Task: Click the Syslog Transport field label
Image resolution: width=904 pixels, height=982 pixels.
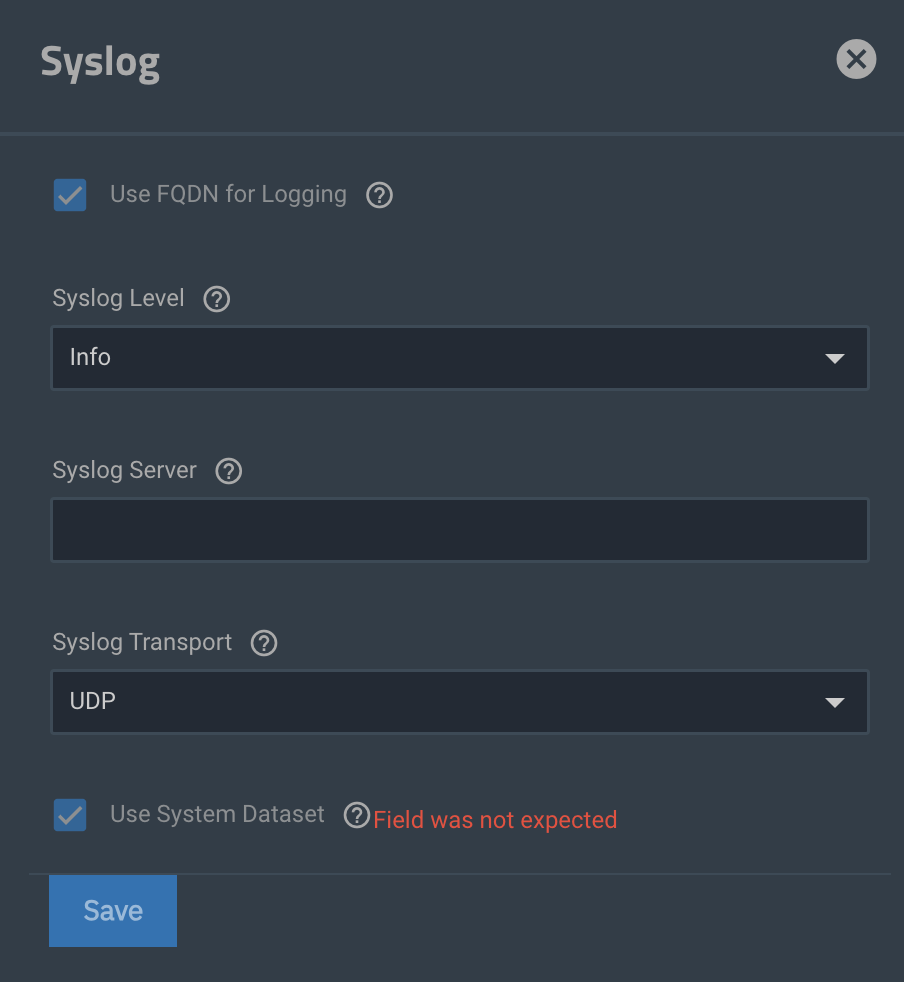Action: 142,643
